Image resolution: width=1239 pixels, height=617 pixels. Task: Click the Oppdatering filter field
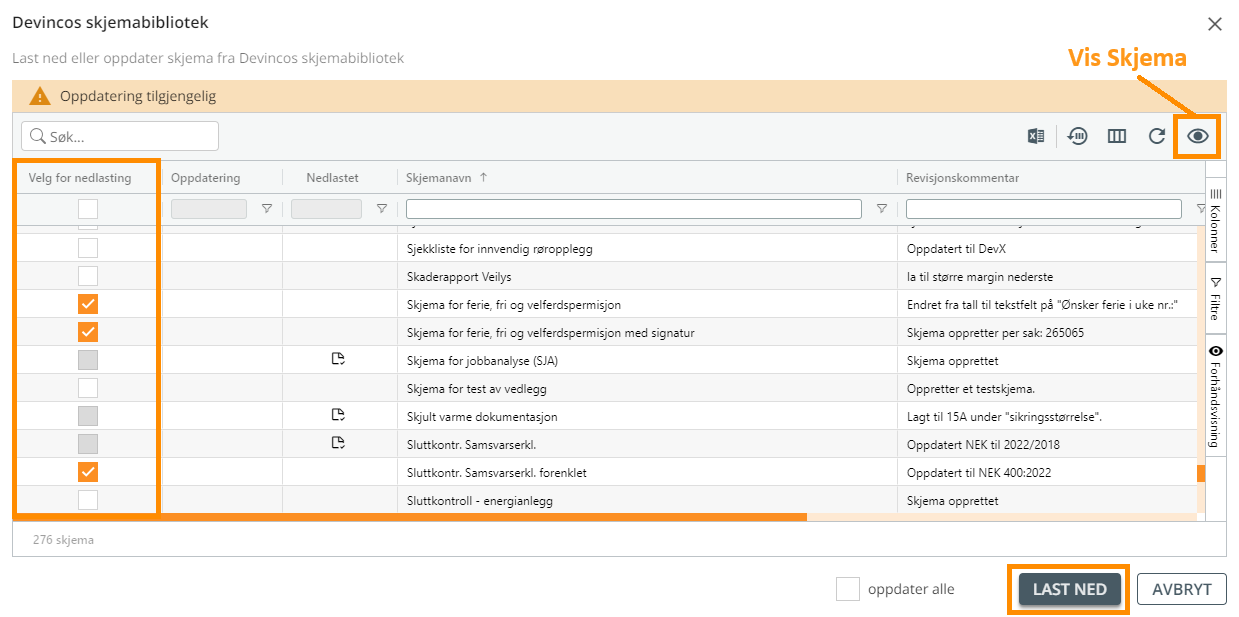coord(209,209)
